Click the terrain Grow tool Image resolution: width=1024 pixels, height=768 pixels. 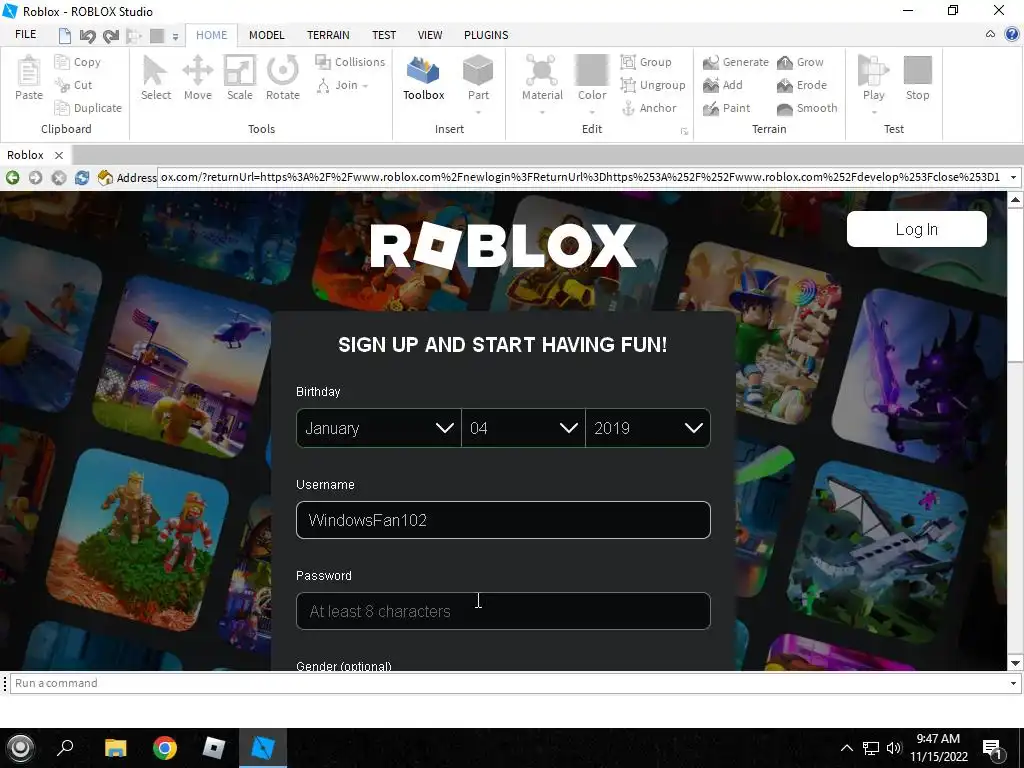800,62
